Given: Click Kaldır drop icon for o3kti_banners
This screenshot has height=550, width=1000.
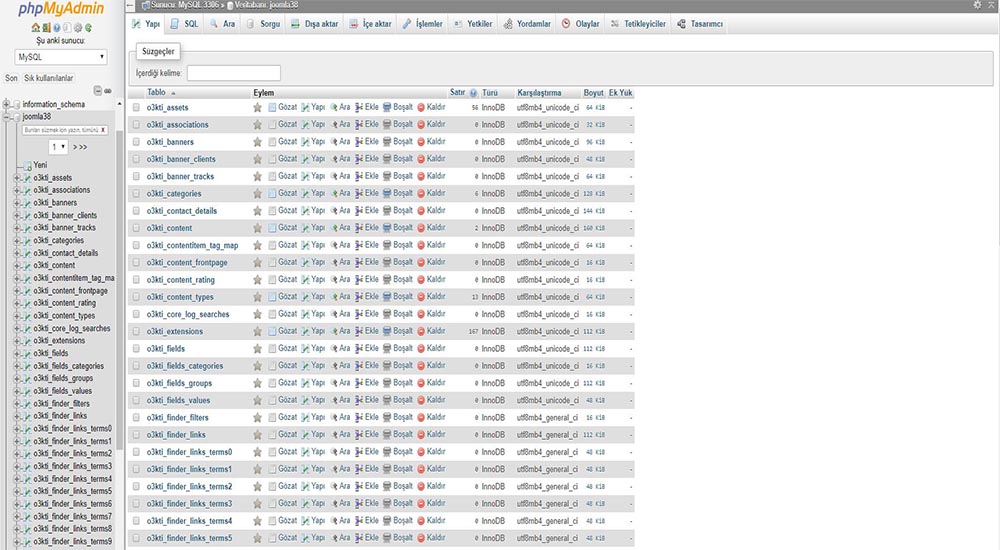Looking at the screenshot, I should point(421,142).
